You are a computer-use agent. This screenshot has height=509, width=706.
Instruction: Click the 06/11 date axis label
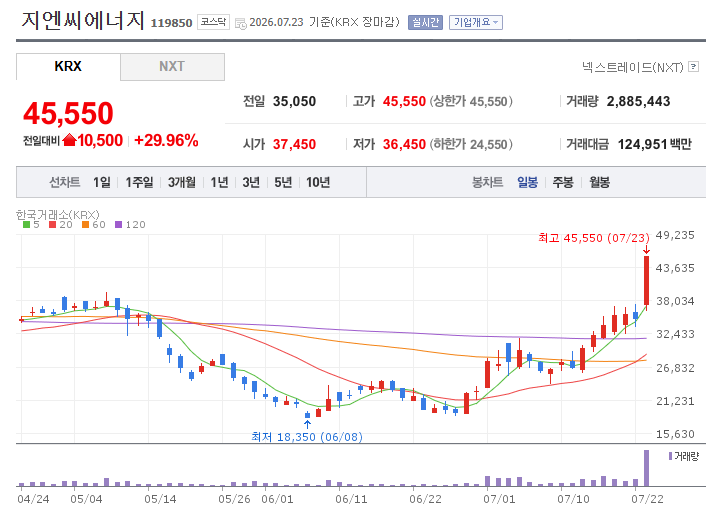click(x=351, y=499)
